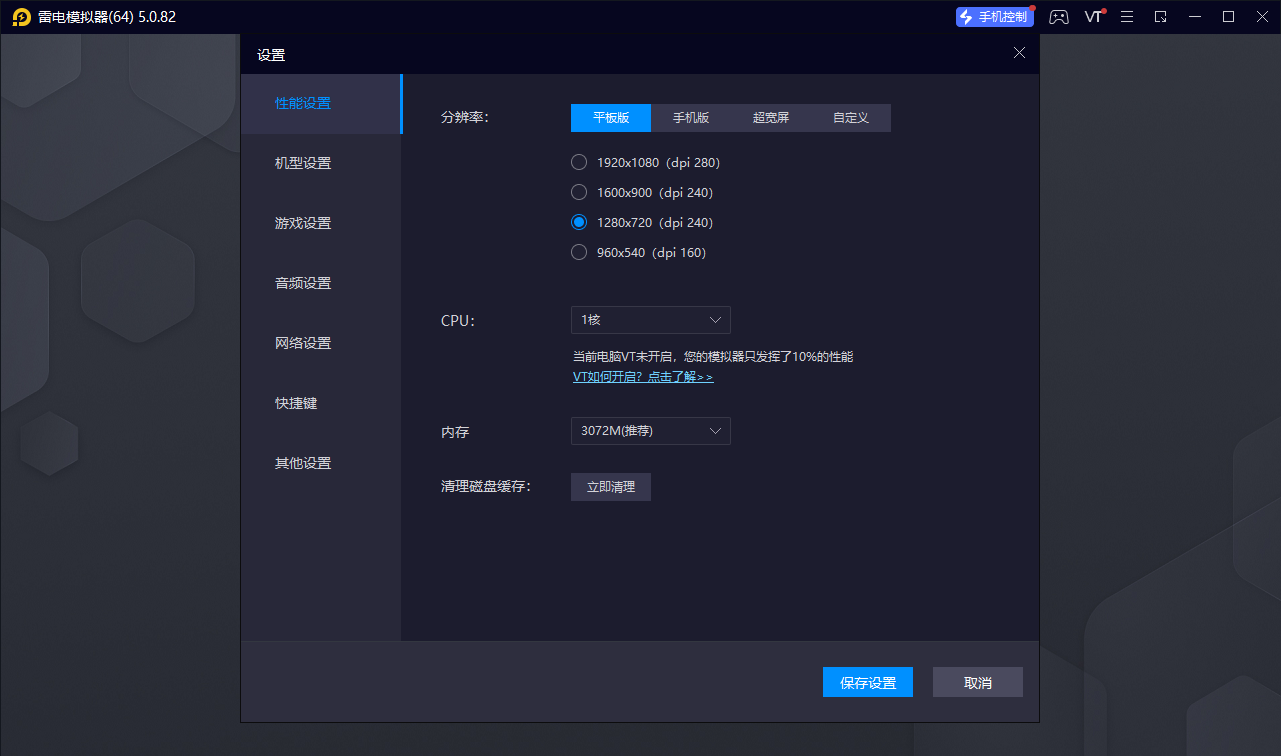Image resolution: width=1281 pixels, height=756 pixels.
Task: Click the gamepad icon in the title bar
Action: point(1058,17)
